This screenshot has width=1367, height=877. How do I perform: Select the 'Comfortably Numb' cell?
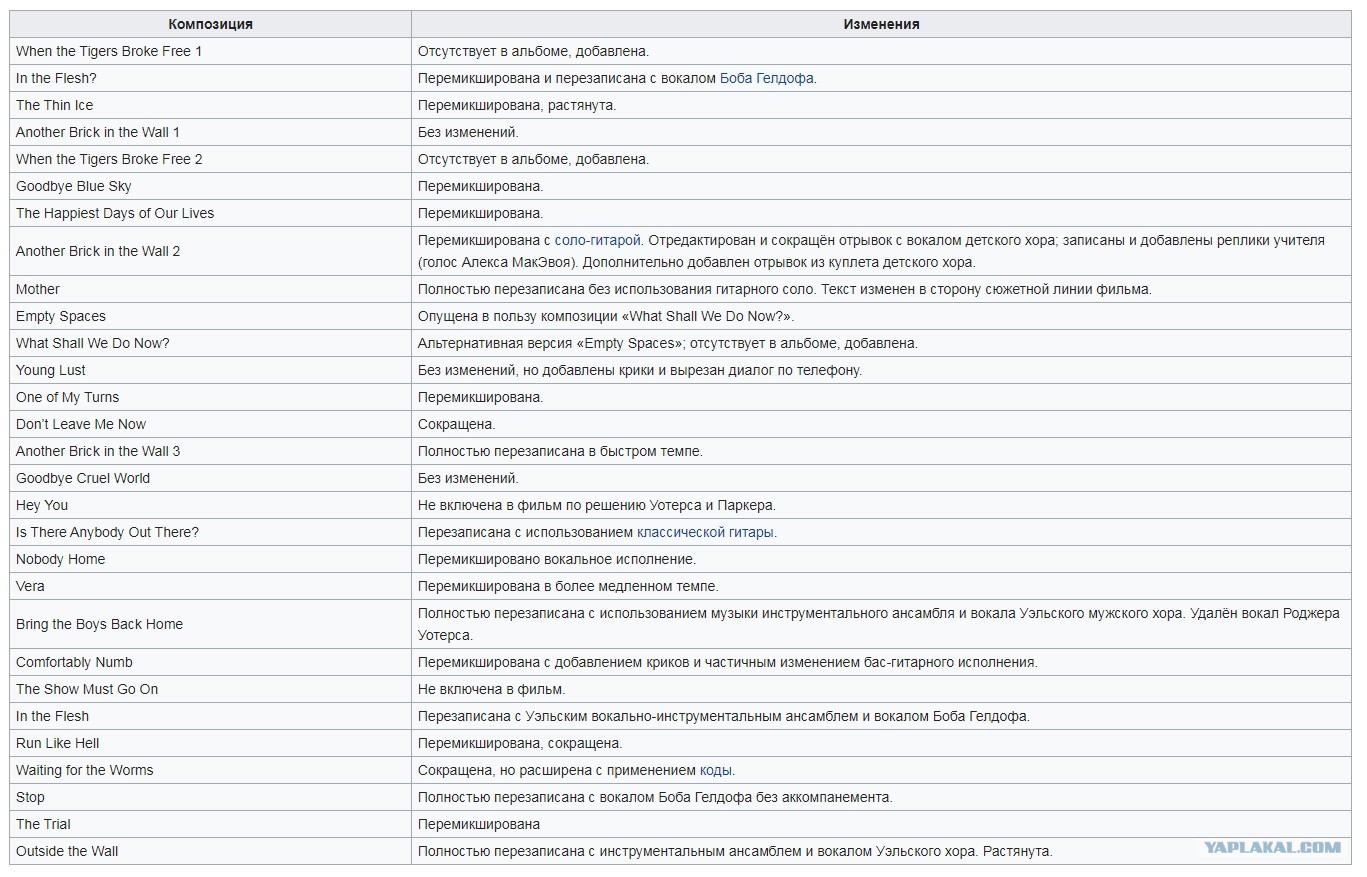click(210, 662)
